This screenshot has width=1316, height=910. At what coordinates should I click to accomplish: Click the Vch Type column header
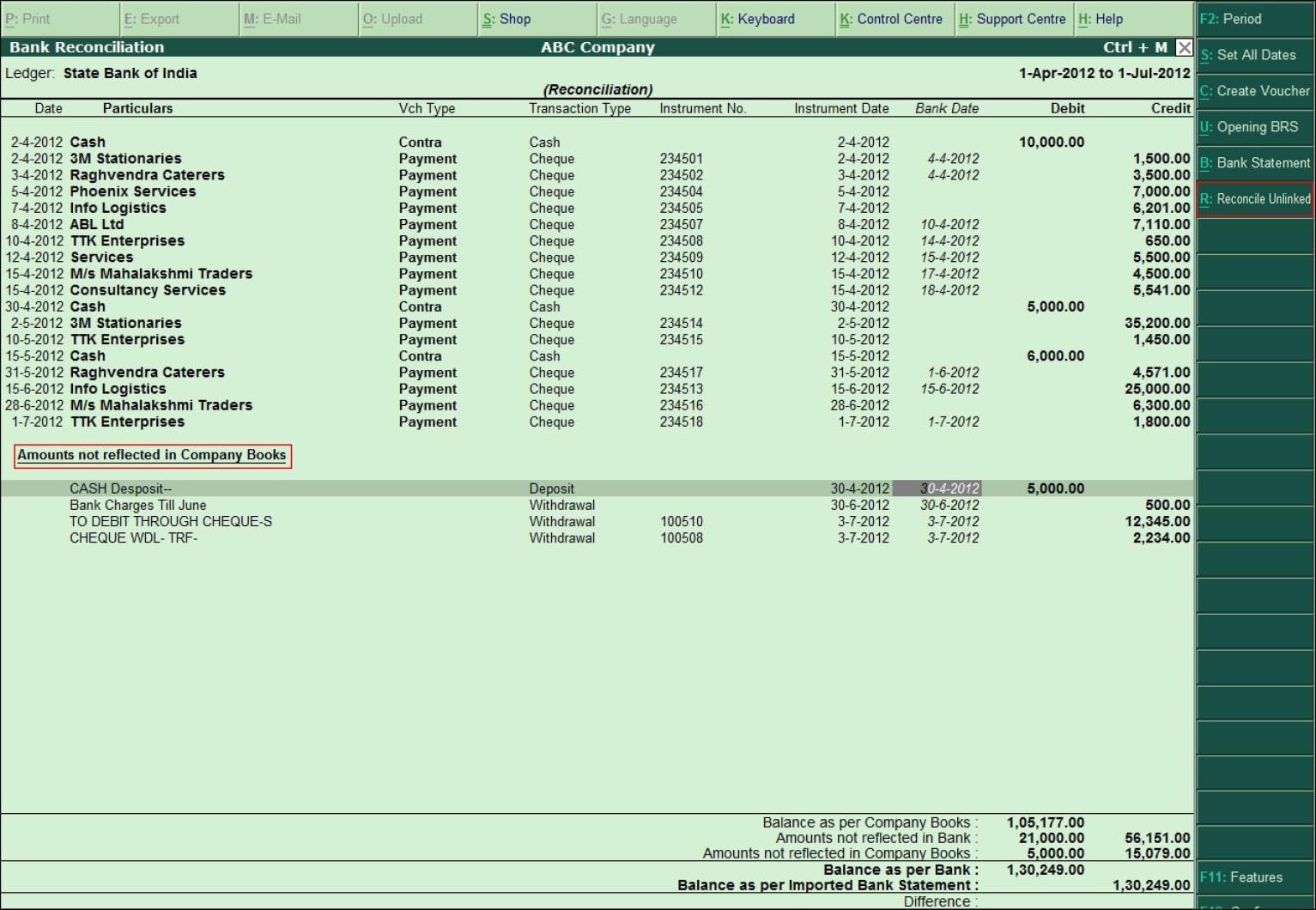[427, 108]
